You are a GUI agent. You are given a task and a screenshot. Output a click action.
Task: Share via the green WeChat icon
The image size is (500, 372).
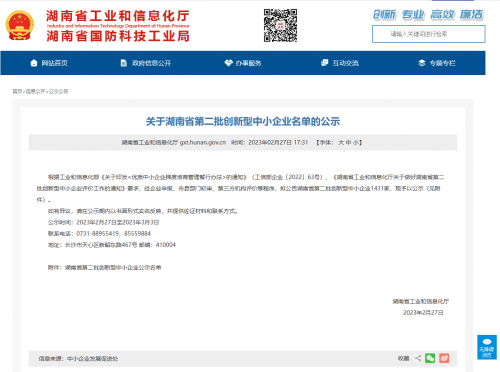(x=430, y=358)
